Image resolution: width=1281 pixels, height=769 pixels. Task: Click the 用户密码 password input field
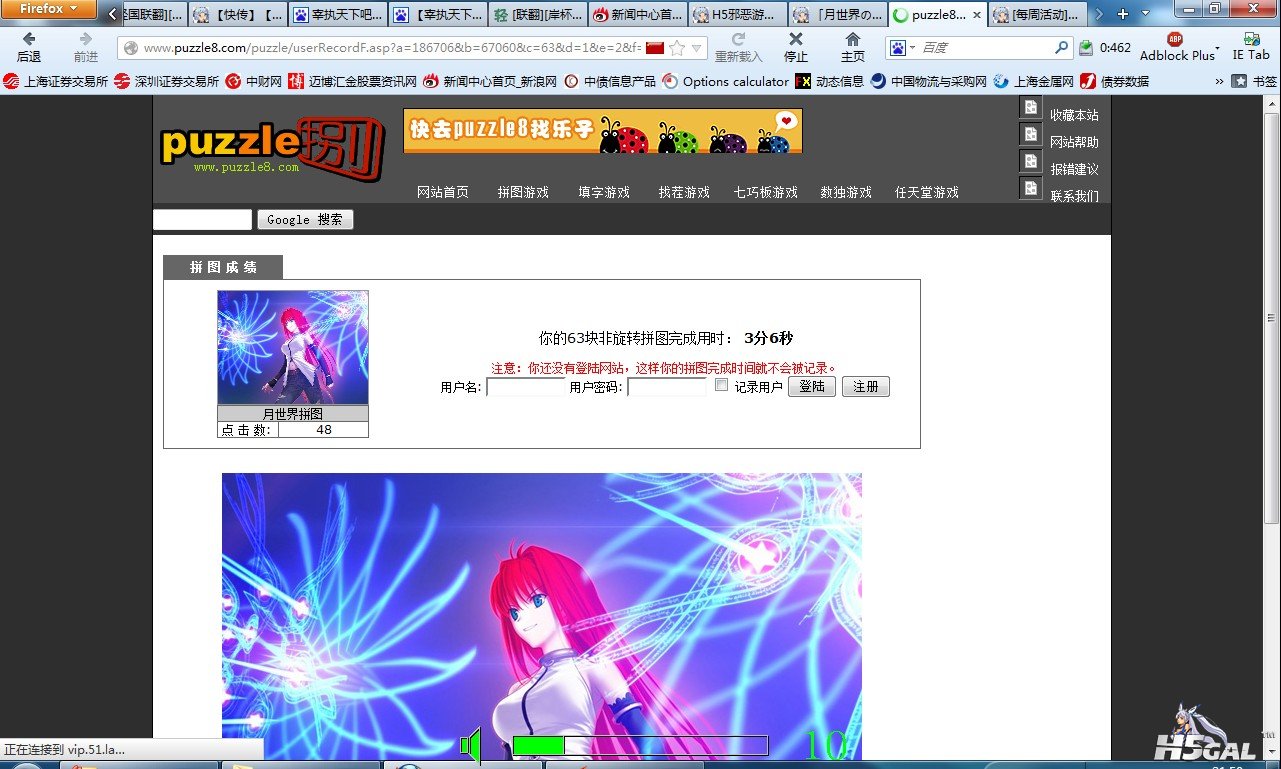[667, 387]
